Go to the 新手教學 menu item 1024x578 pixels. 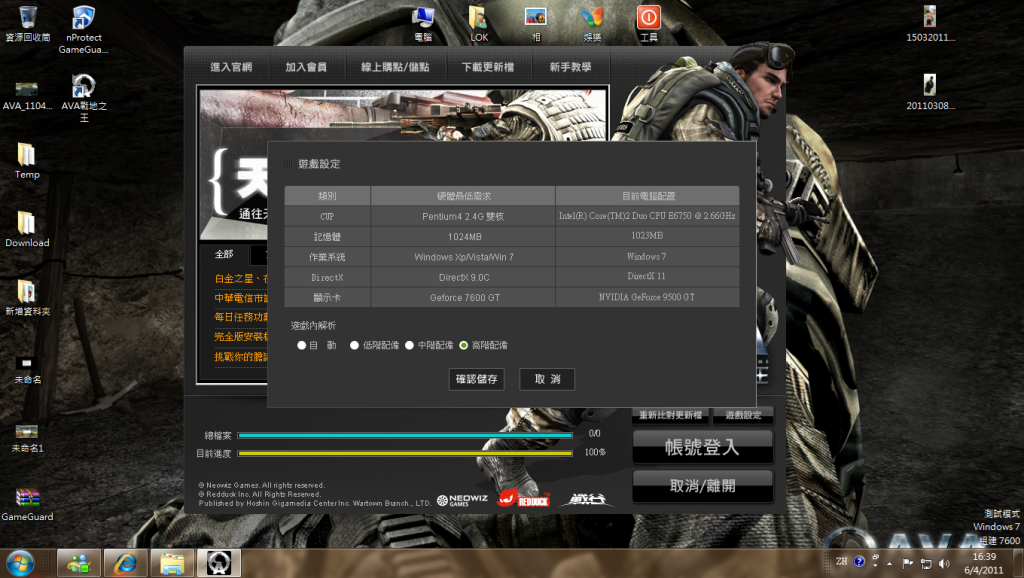coord(570,67)
